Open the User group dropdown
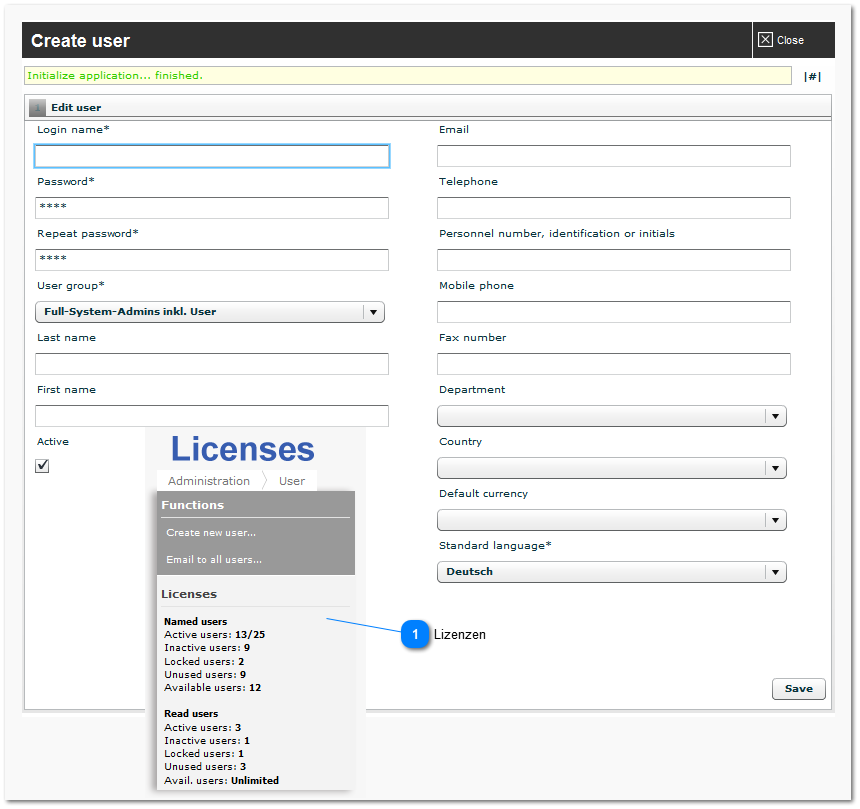The image size is (860, 809). (x=210, y=312)
